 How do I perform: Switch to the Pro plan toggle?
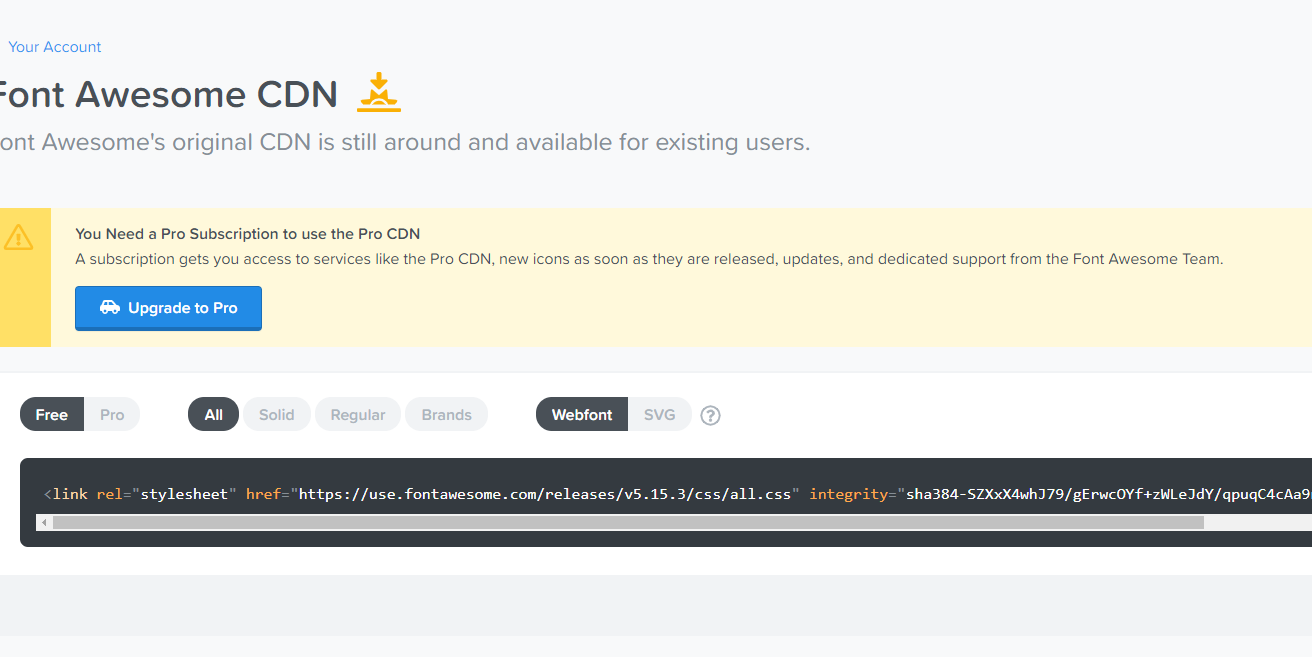pos(112,415)
